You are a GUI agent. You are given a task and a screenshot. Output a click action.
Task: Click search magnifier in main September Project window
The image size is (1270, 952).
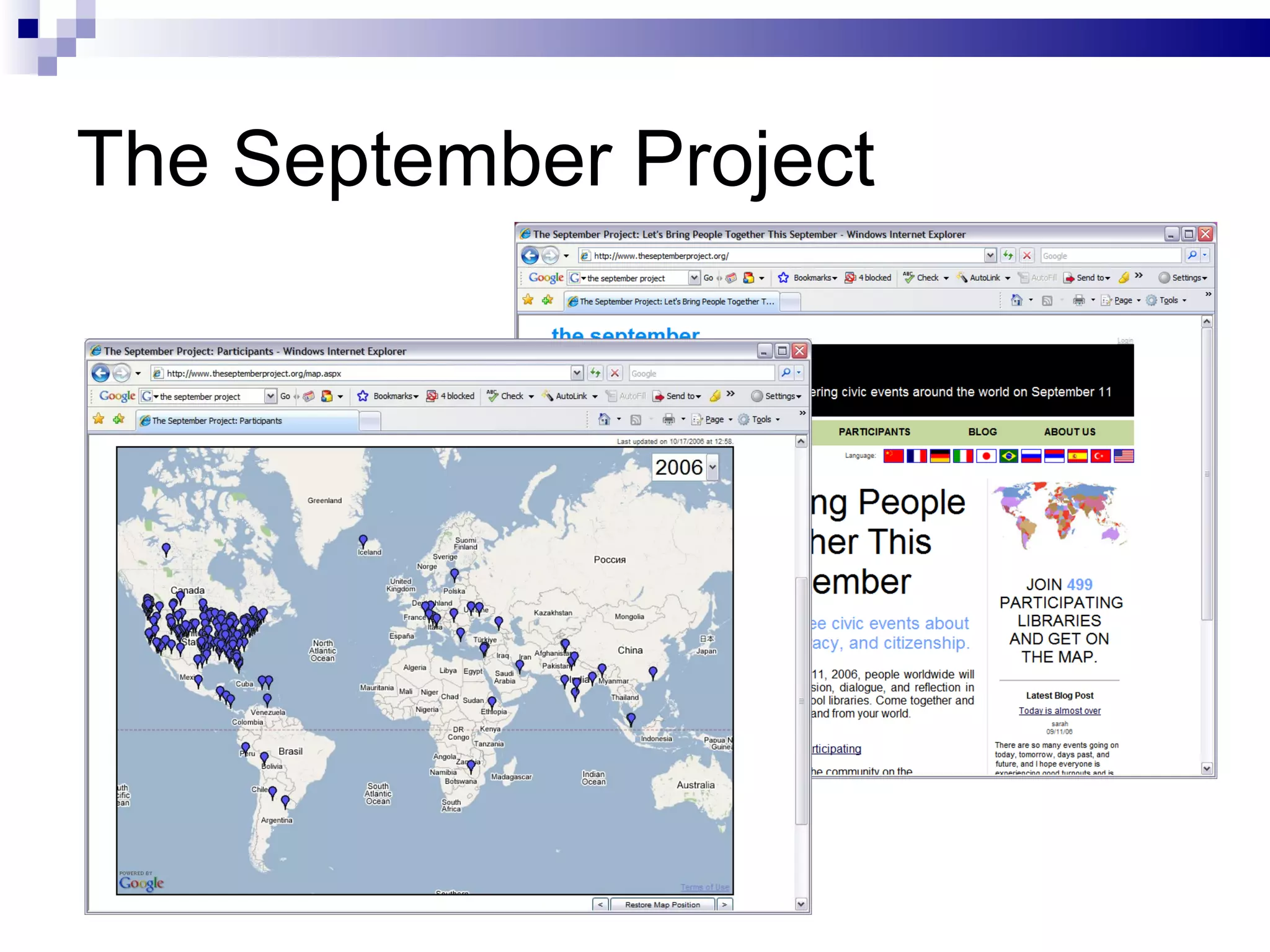[1192, 255]
